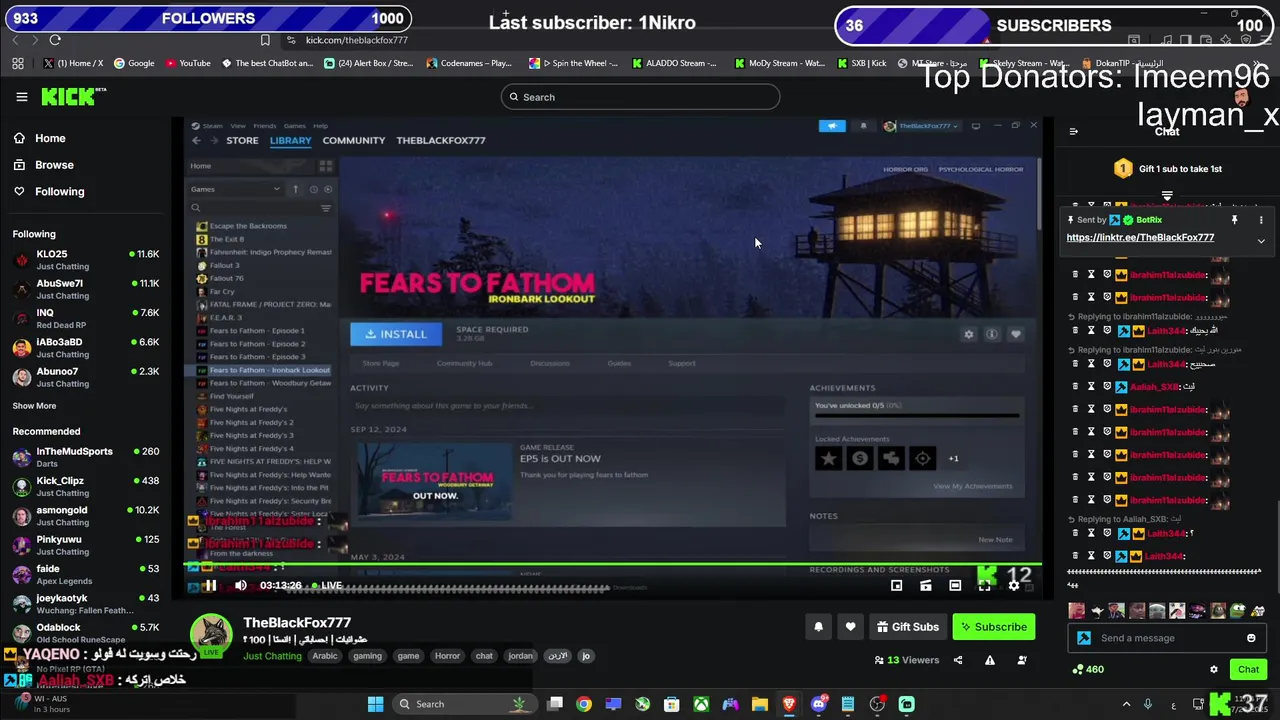
Task: Open linktr.ee/TheBlackFox777 link
Action: point(1140,238)
